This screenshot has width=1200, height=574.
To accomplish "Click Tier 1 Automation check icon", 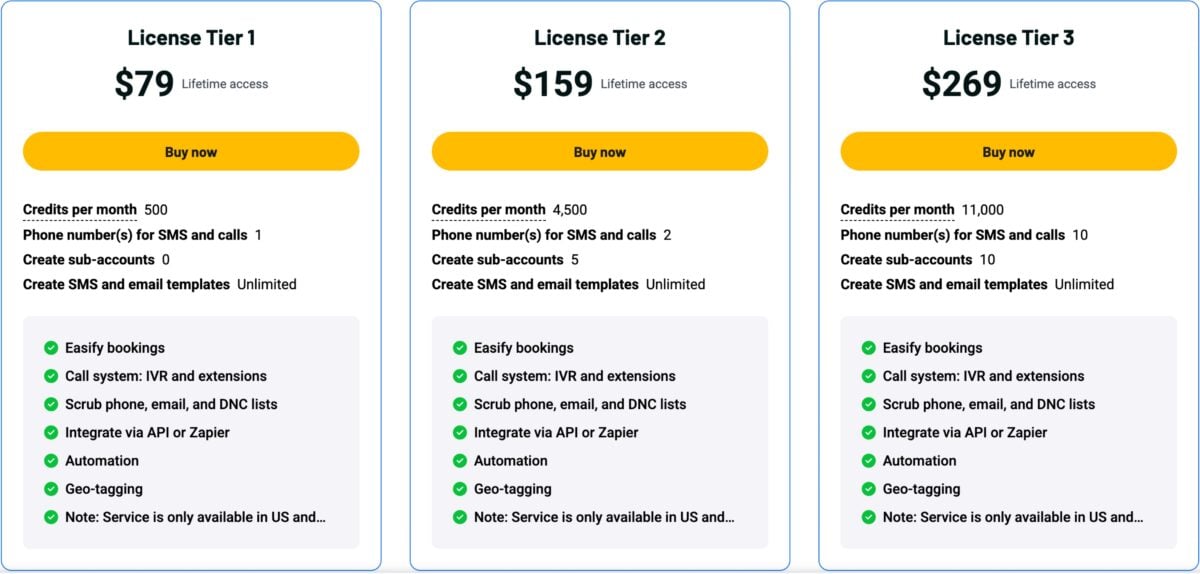I will 51,461.
